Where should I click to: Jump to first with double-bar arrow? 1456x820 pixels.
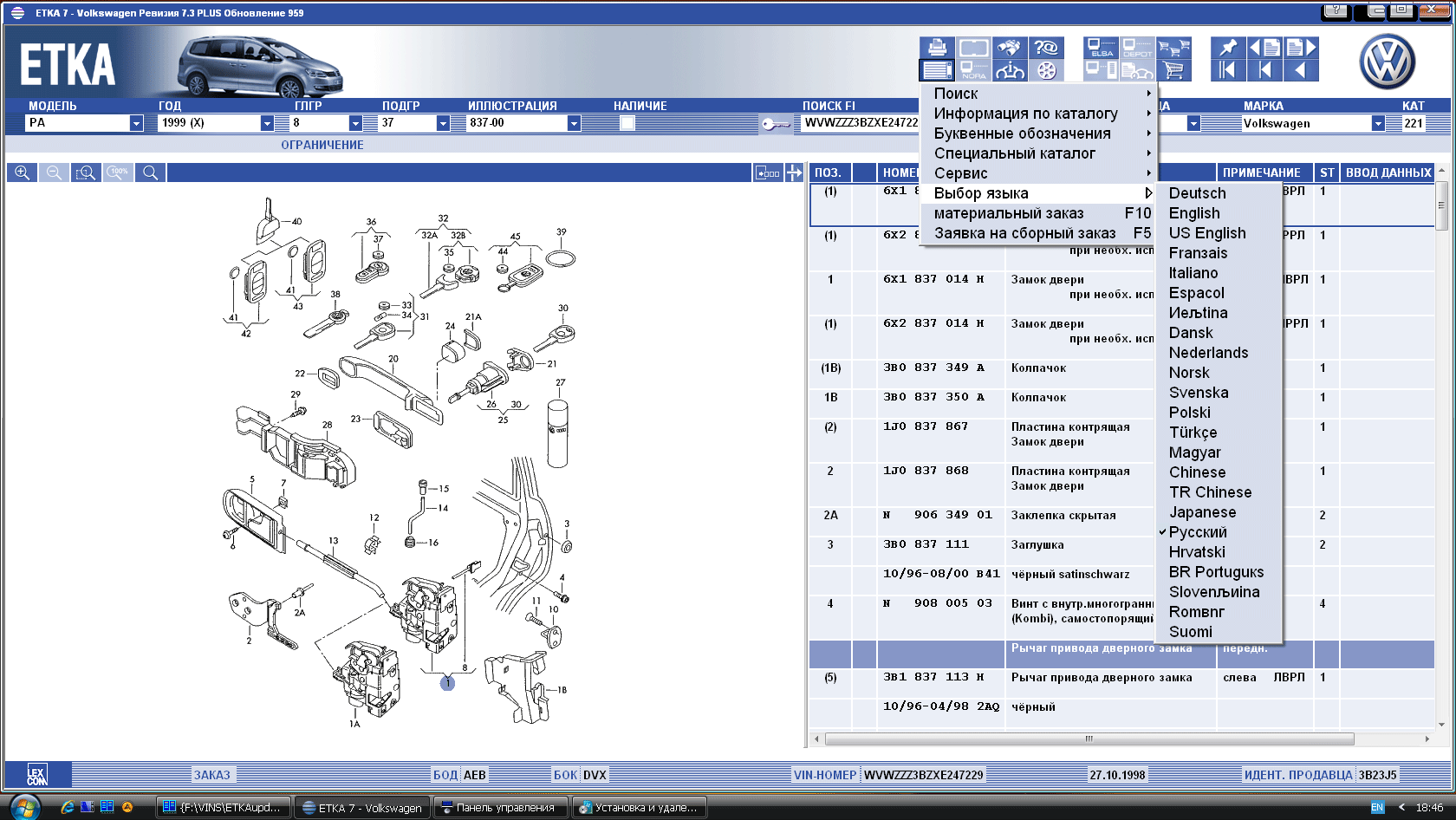tap(1228, 70)
